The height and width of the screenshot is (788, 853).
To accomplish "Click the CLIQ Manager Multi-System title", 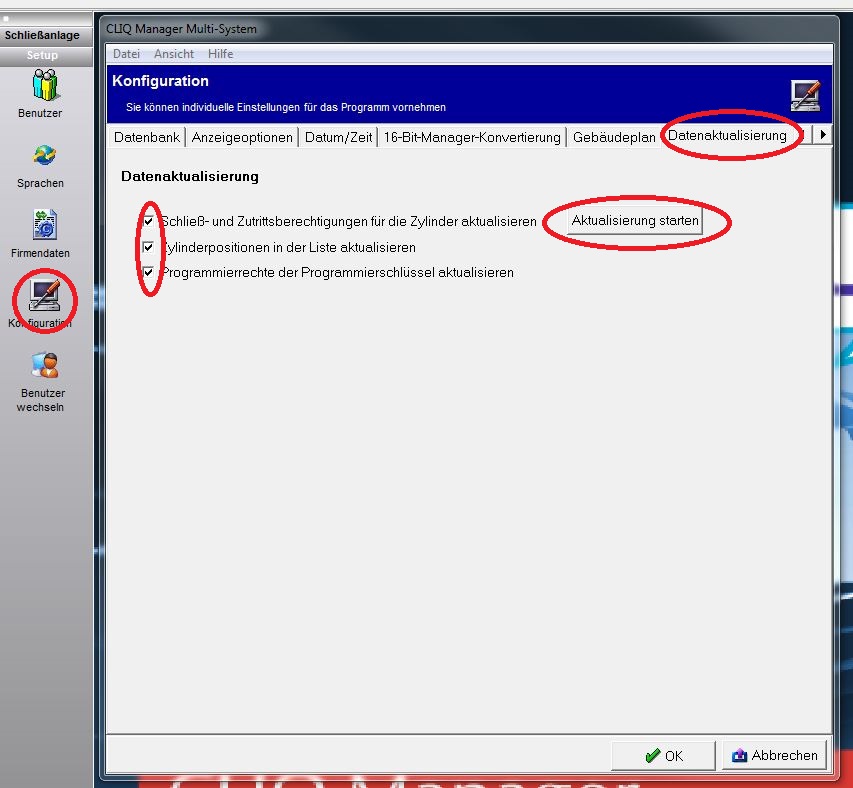I will [x=181, y=29].
